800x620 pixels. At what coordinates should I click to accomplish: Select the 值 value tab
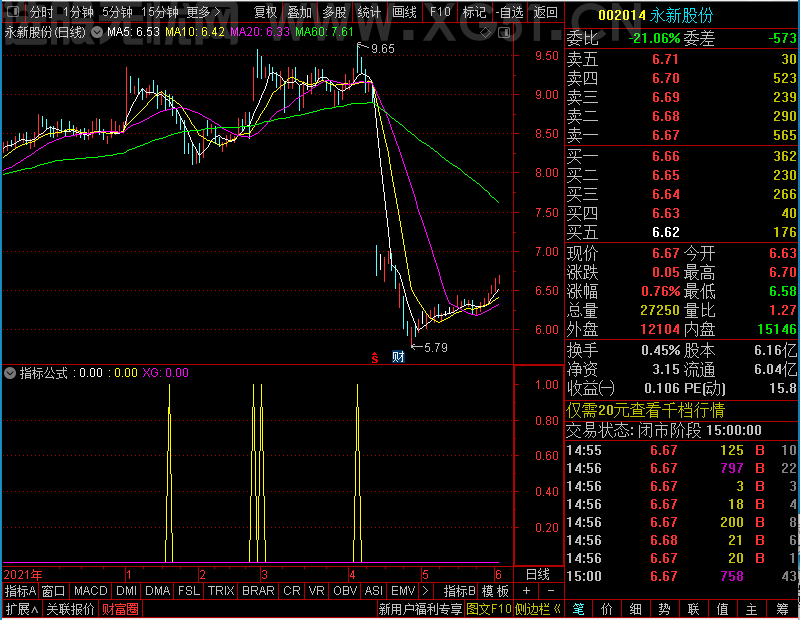(722, 609)
